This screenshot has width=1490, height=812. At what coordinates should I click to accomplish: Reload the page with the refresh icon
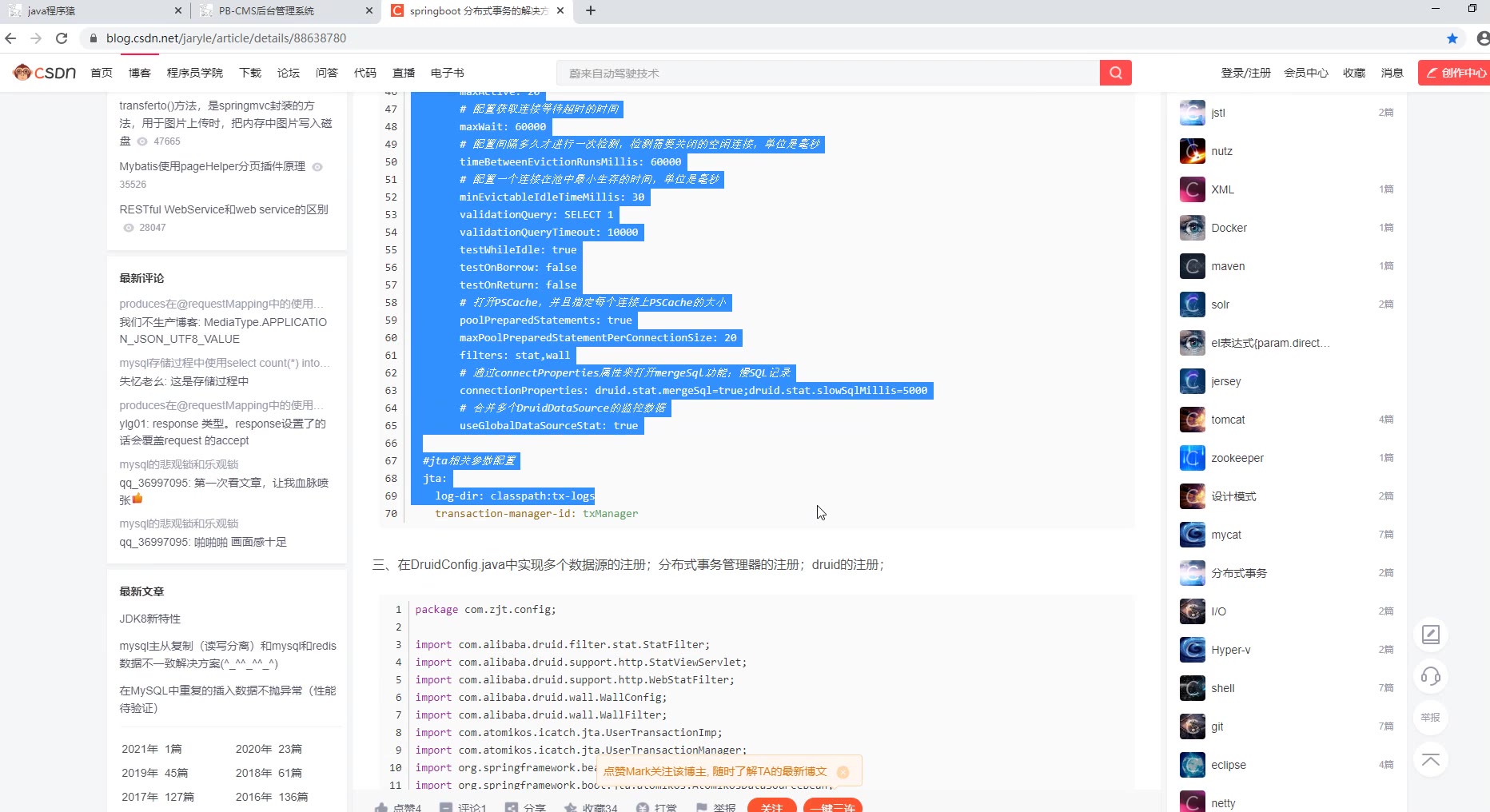(x=62, y=38)
